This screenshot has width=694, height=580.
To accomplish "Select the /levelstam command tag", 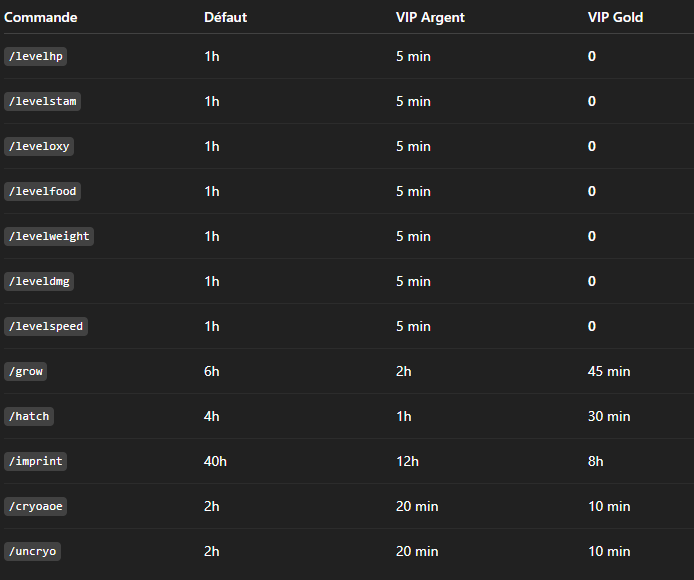I will click(x=42, y=101).
